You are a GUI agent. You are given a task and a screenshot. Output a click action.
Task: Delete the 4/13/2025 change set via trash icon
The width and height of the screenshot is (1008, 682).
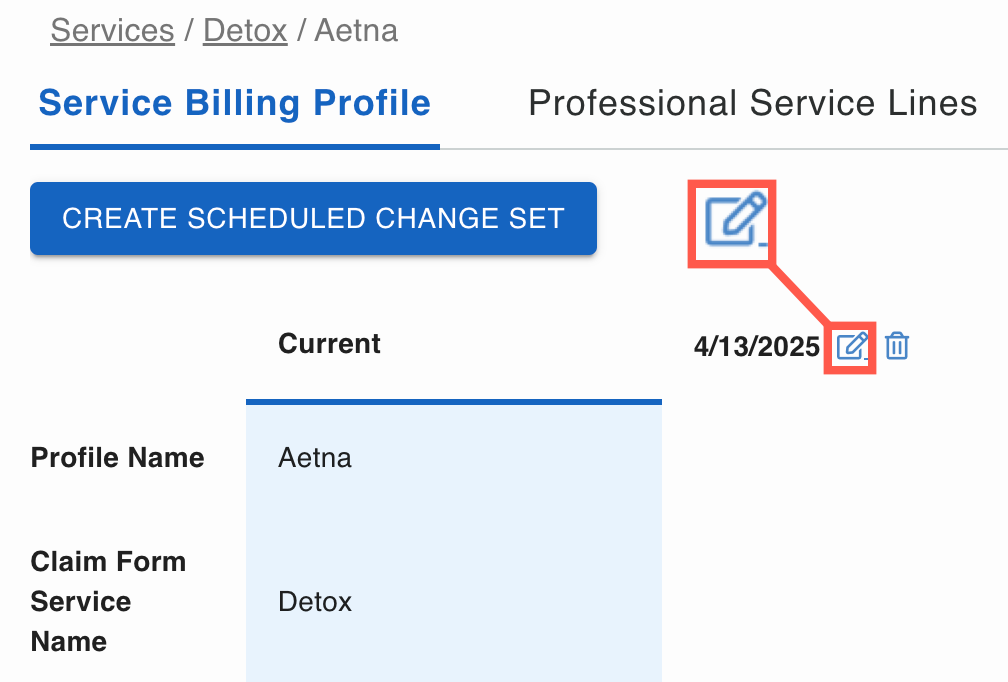tap(897, 347)
